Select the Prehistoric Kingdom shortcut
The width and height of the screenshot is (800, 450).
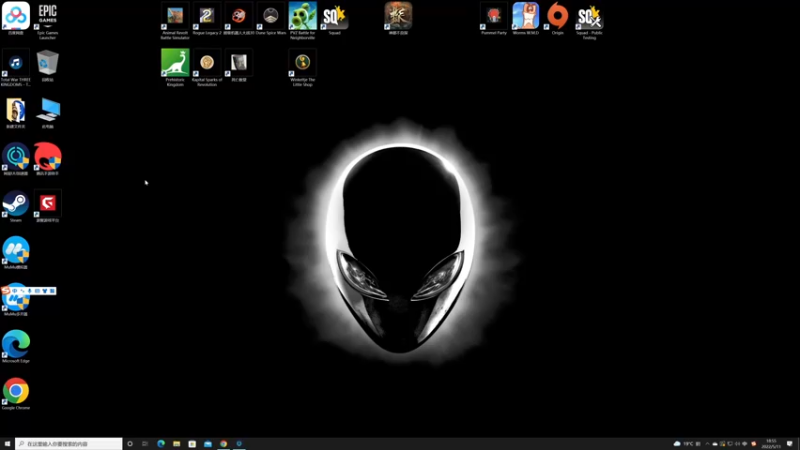tap(175, 67)
